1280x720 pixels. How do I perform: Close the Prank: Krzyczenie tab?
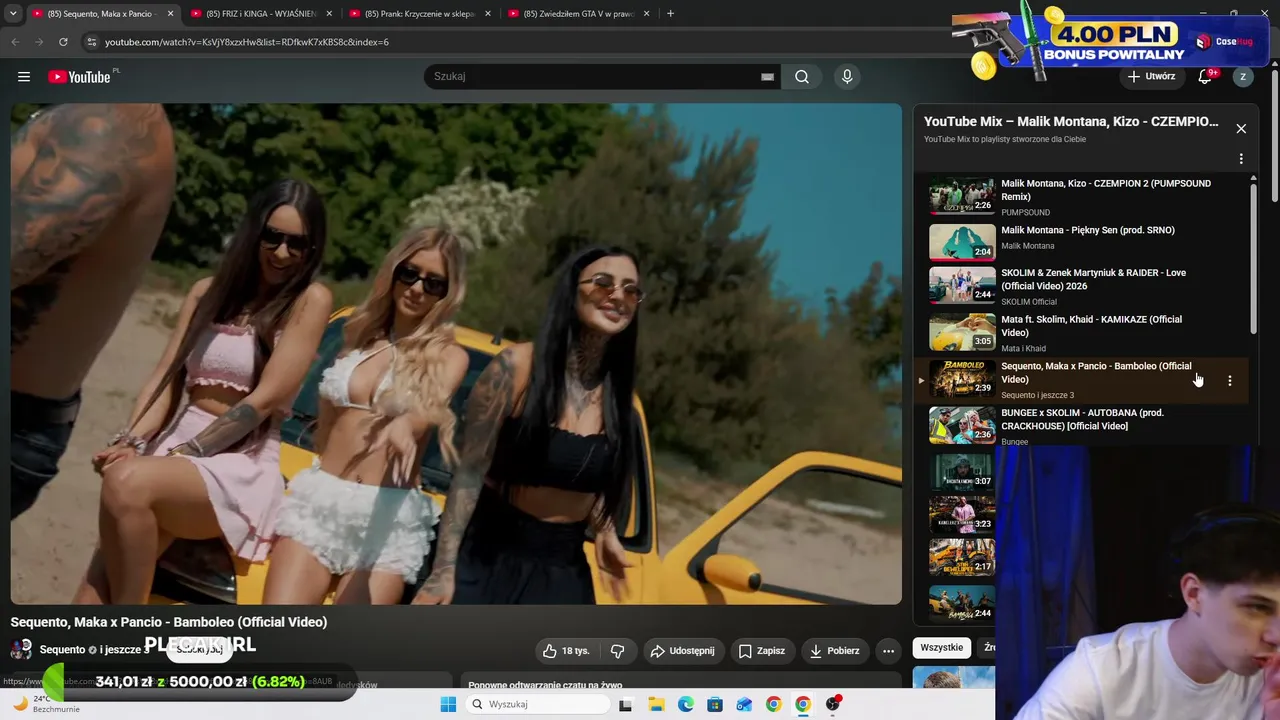click(488, 14)
